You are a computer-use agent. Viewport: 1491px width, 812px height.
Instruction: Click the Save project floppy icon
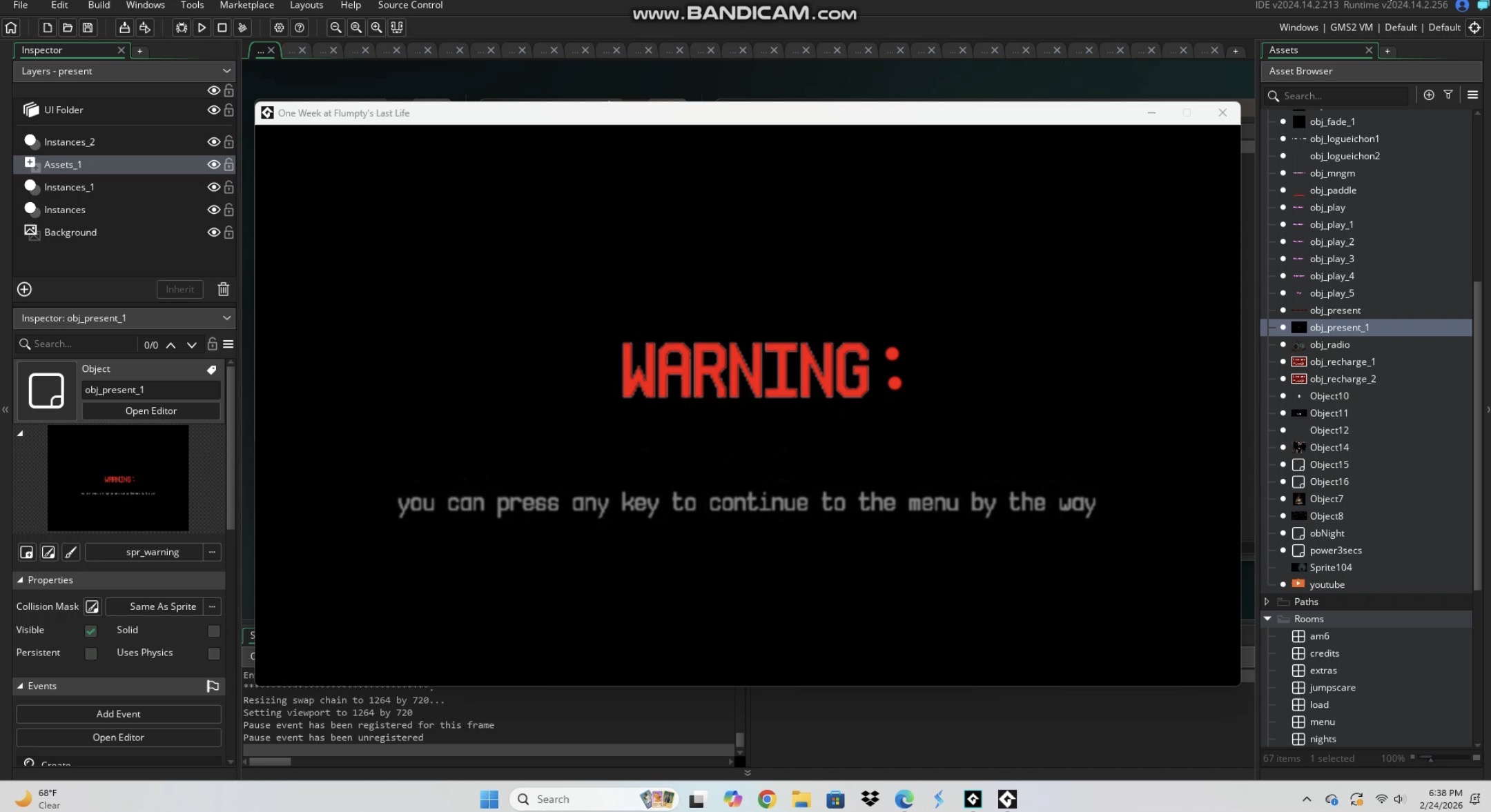pos(88,28)
